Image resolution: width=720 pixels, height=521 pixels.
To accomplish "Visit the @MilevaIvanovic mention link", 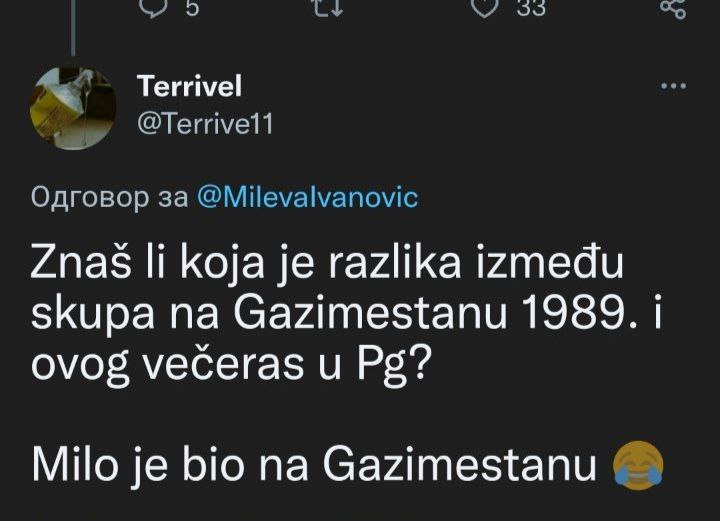I will [x=308, y=196].
